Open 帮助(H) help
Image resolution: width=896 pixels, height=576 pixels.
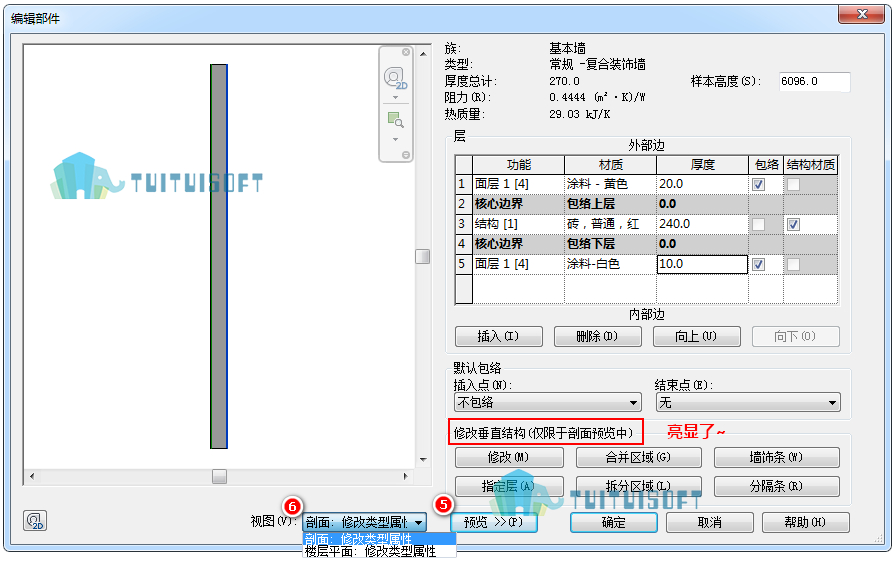(805, 522)
